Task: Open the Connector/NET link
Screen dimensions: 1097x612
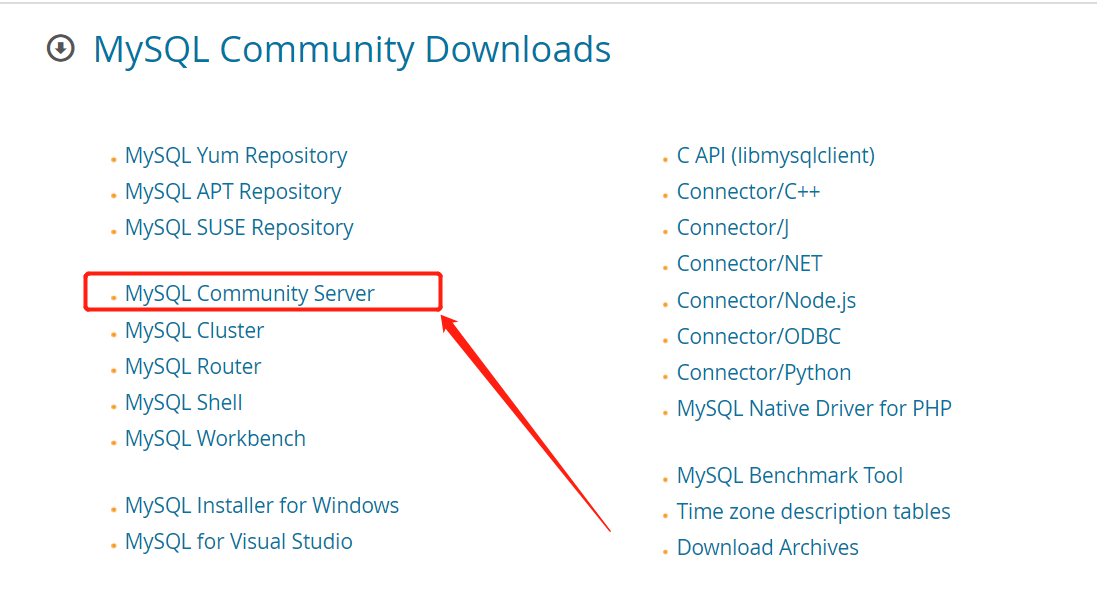Action: pos(749,264)
